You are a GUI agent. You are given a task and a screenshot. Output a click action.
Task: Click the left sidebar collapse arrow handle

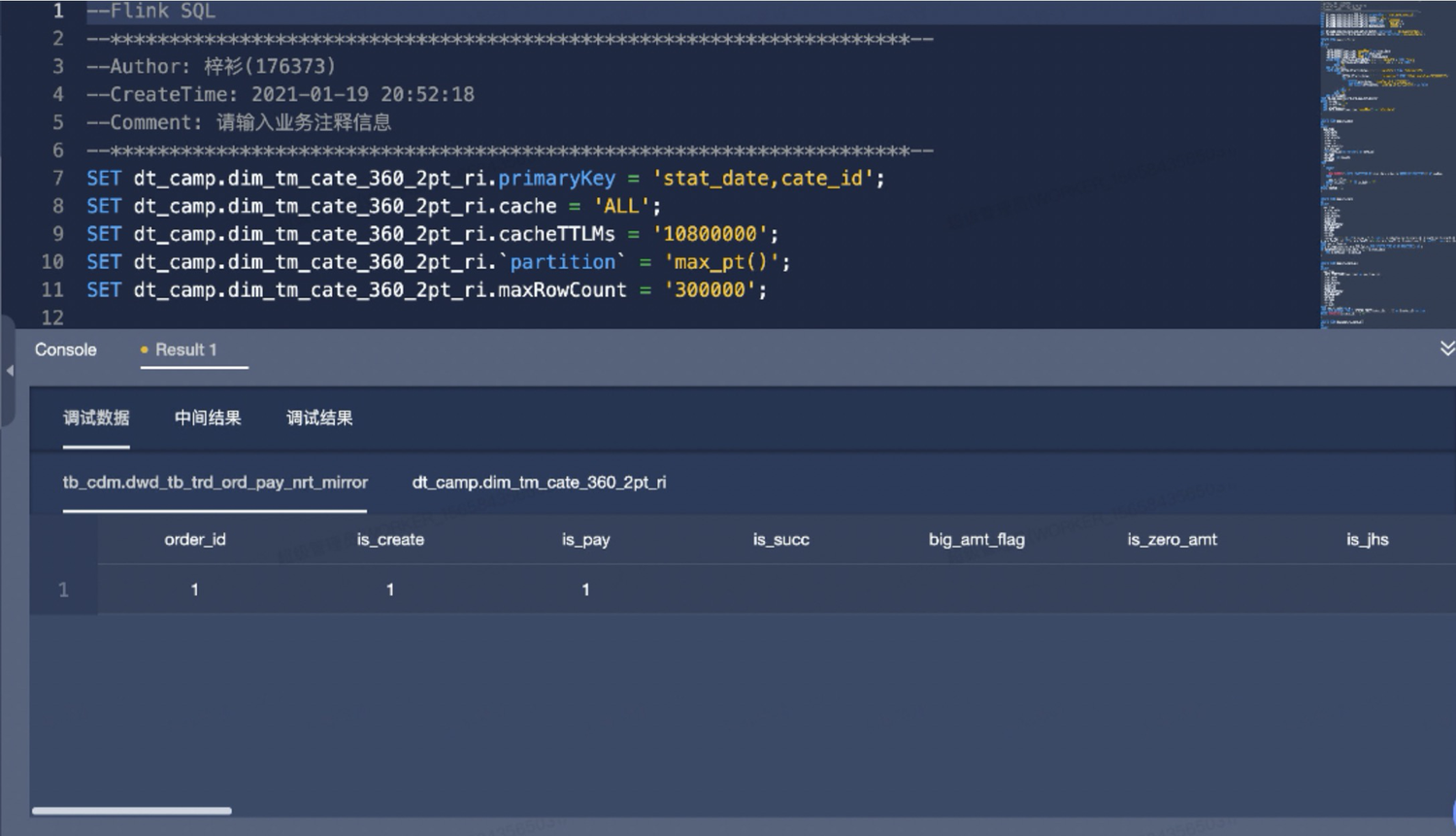point(9,371)
